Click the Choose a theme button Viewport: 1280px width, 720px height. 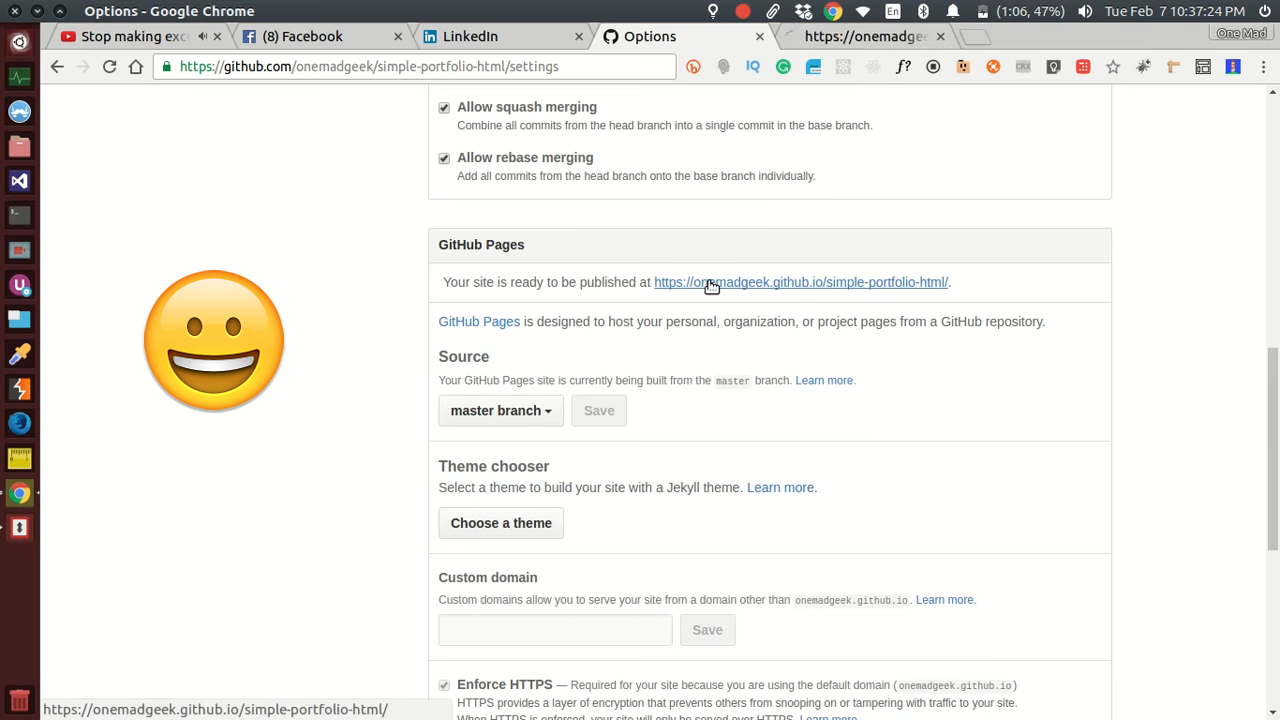(x=501, y=523)
